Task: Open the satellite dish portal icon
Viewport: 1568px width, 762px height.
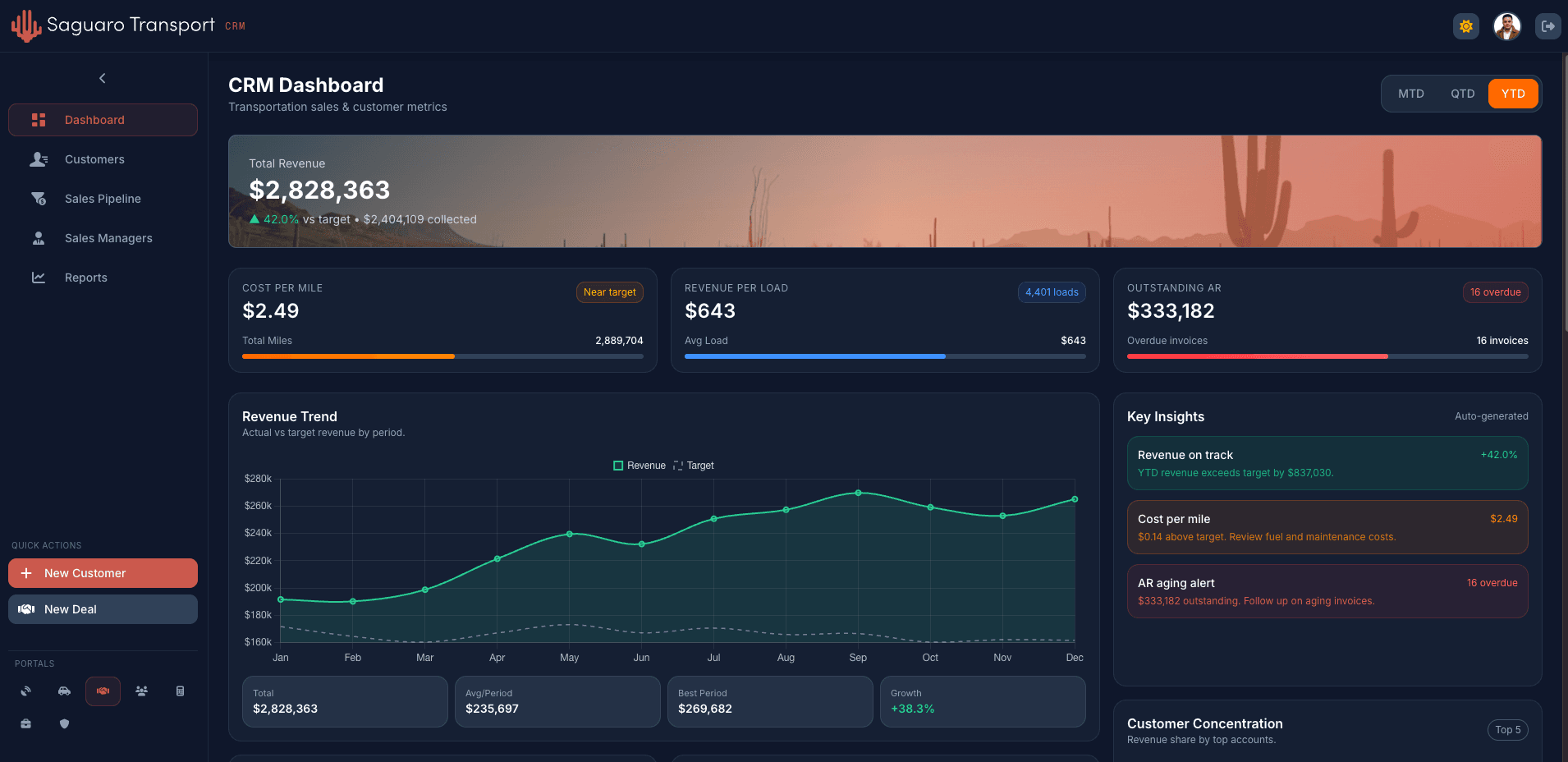Action: 26,691
